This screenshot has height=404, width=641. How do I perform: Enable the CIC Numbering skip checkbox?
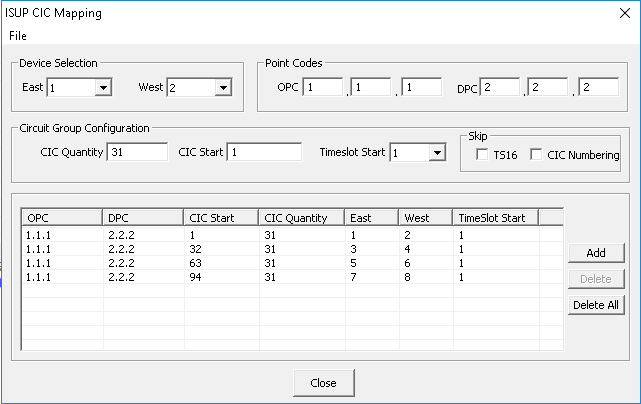click(536, 155)
